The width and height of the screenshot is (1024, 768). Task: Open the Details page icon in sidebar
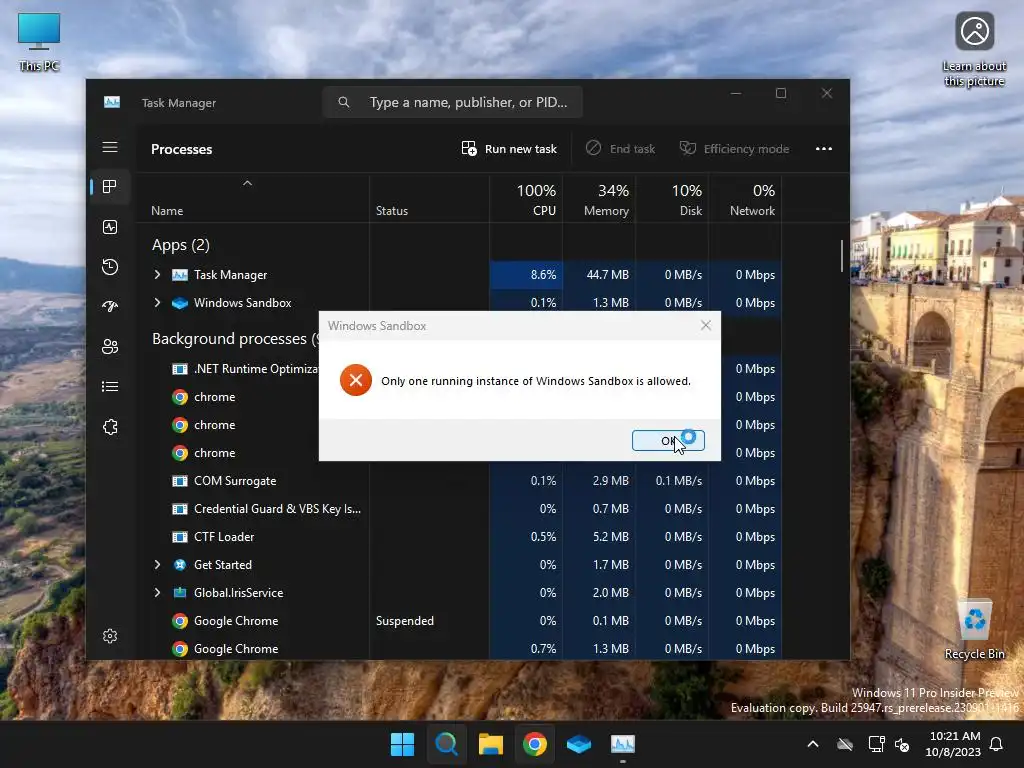tap(110, 387)
